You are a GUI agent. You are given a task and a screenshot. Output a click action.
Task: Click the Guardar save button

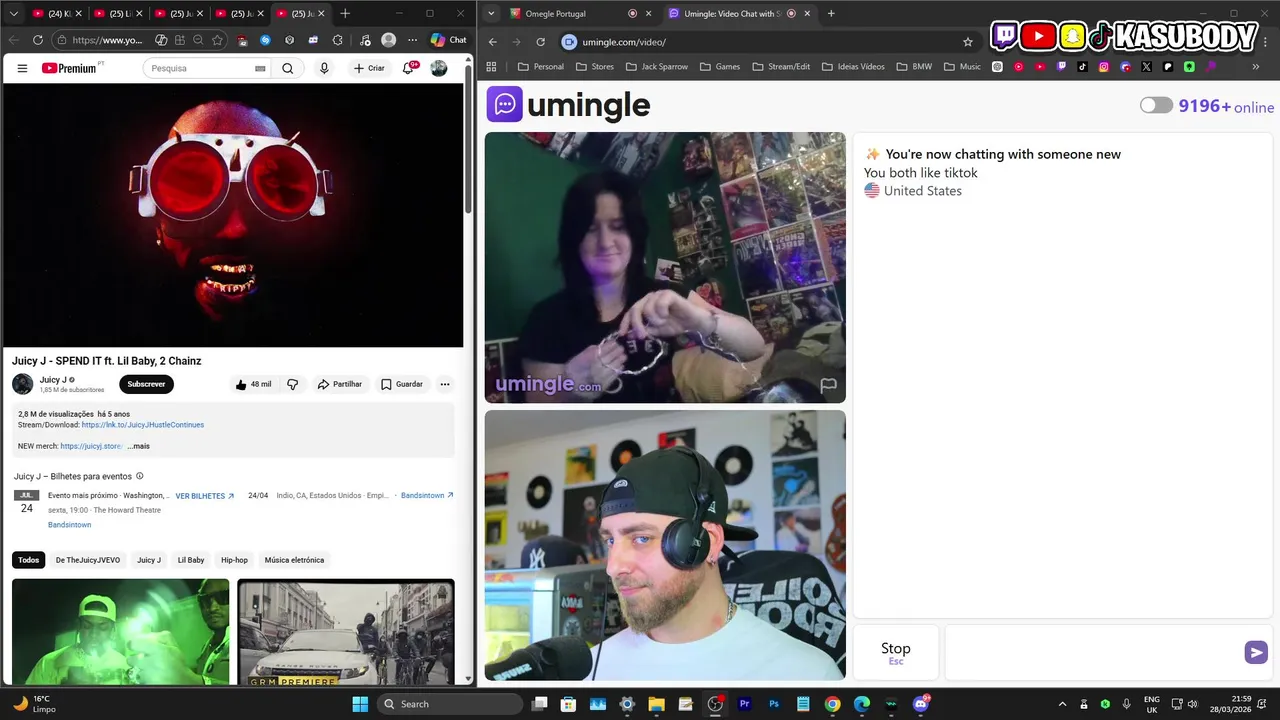click(402, 384)
